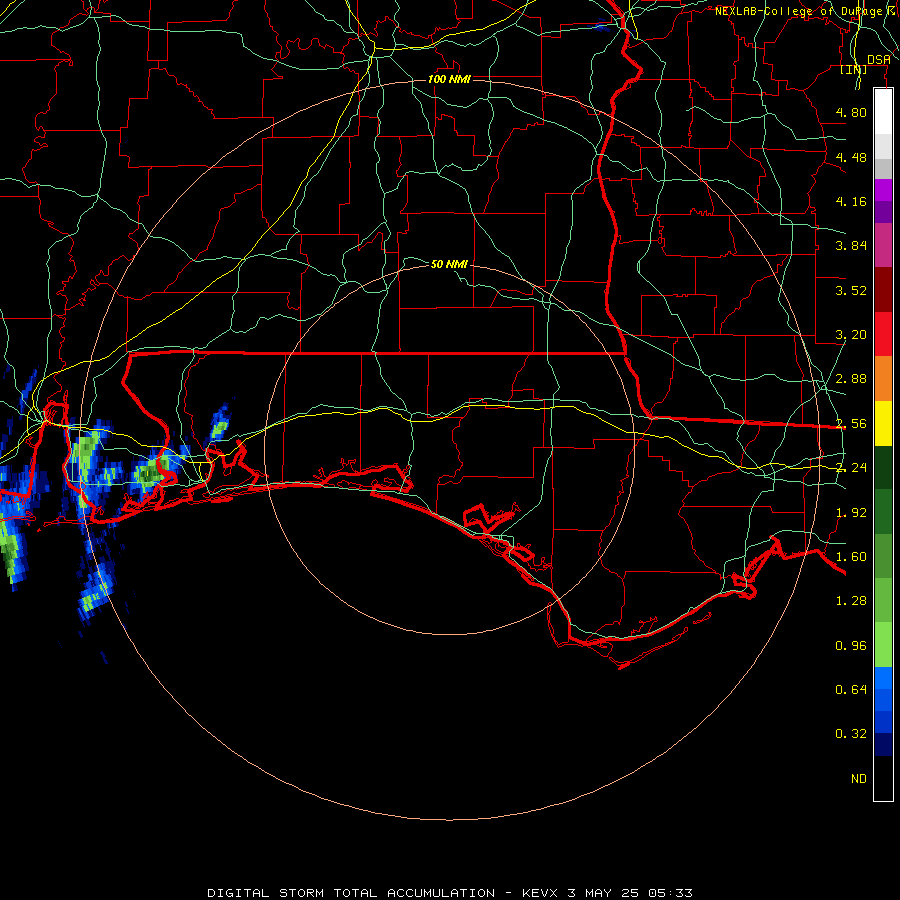Click the 1.92 legend value
The height and width of the screenshot is (900, 900).
tap(851, 513)
